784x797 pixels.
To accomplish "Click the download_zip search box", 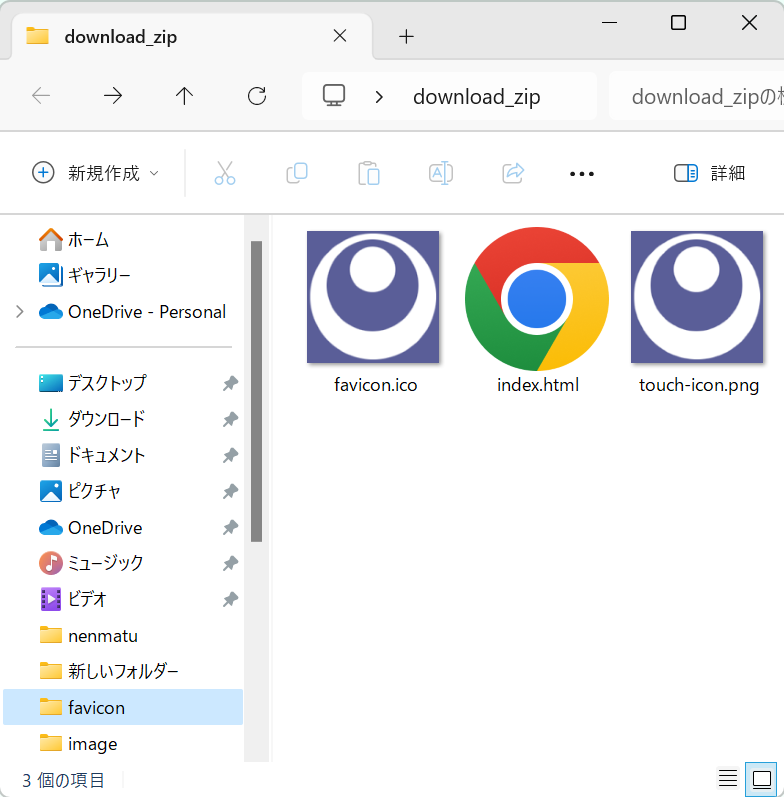I will coord(697,96).
